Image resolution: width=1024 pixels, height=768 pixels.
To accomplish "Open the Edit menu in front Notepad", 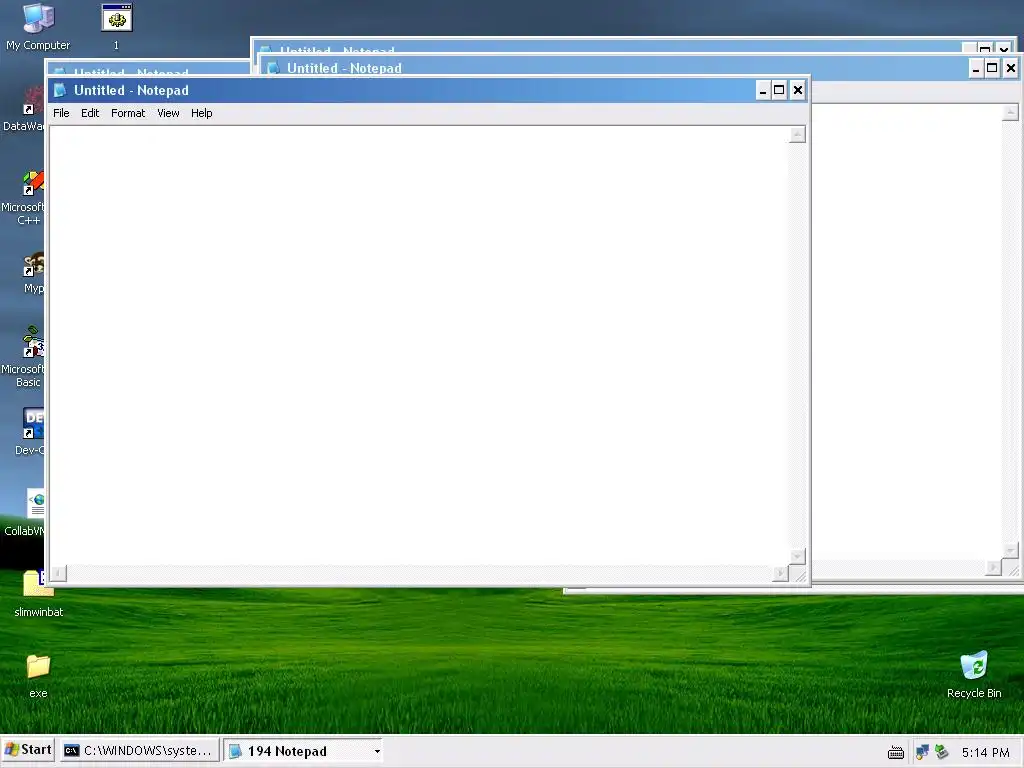I will click(90, 113).
